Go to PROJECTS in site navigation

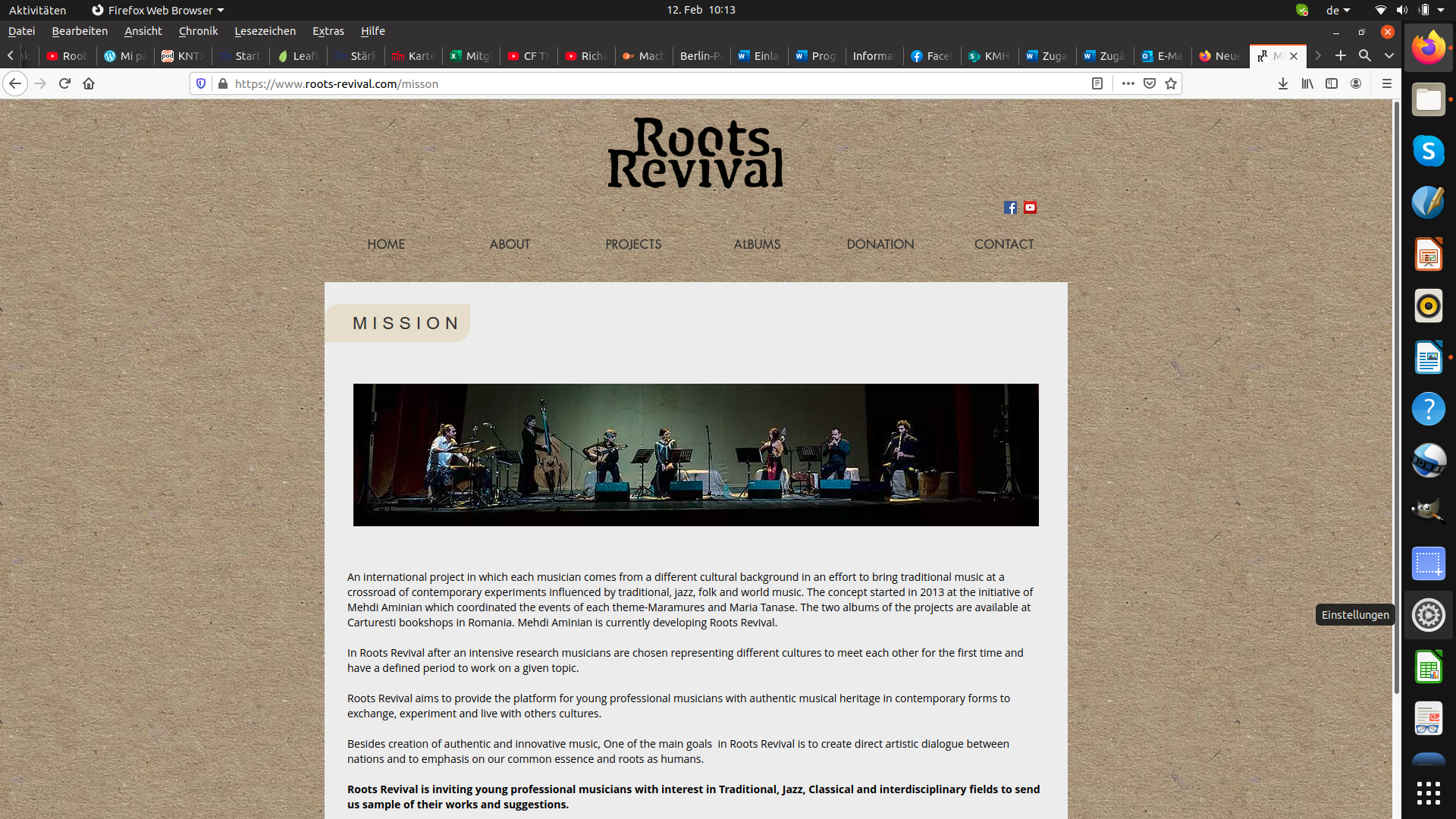pyautogui.click(x=633, y=244)
